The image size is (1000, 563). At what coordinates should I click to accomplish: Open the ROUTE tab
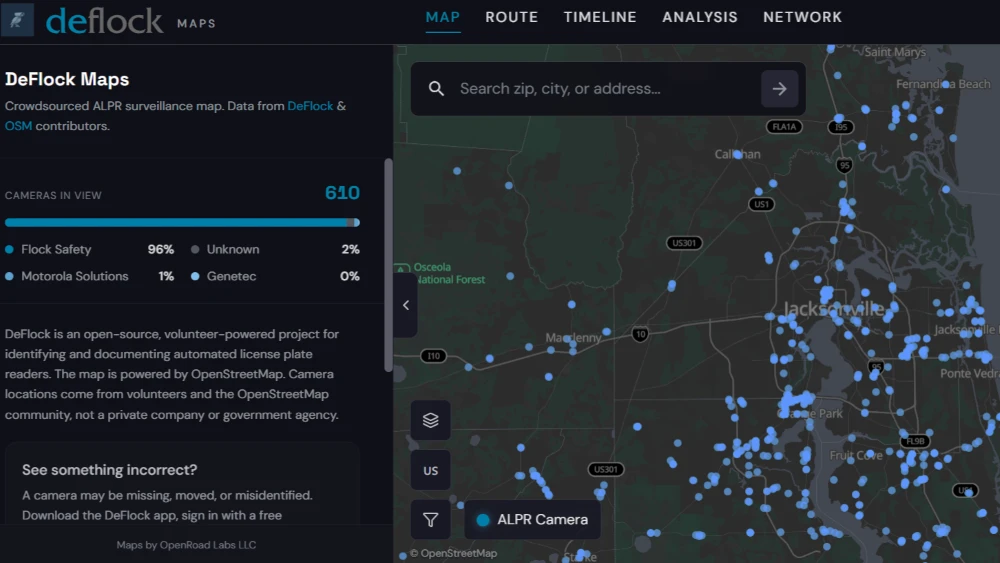pos(511,17)
